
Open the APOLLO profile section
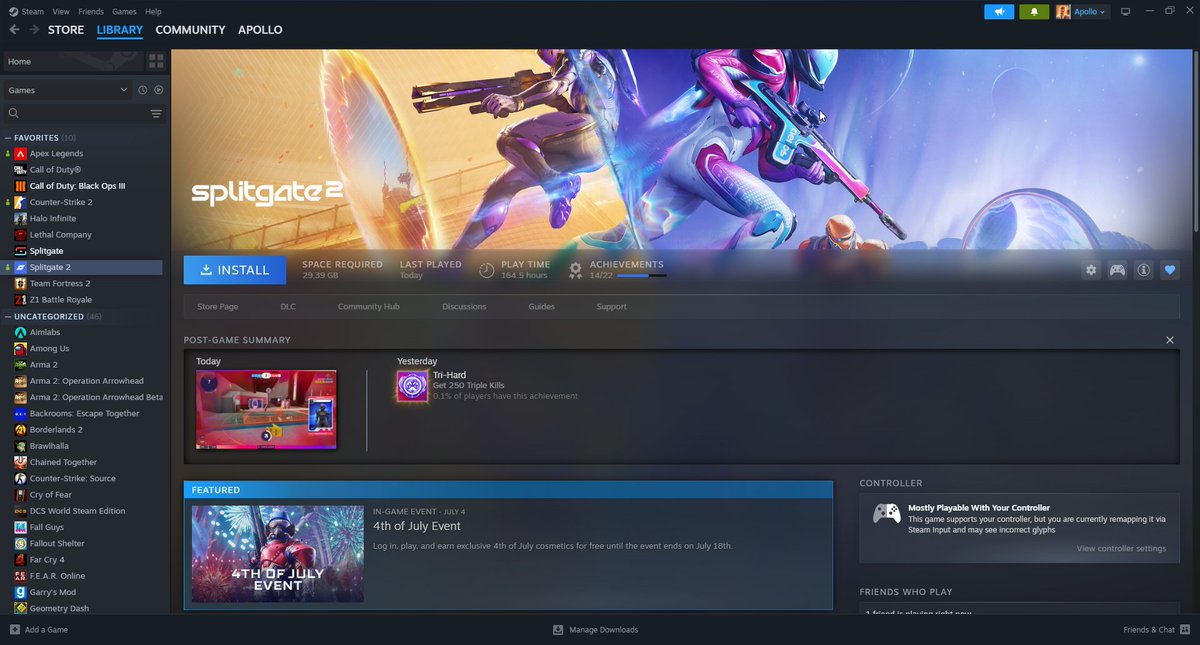[x=260, y=30]
